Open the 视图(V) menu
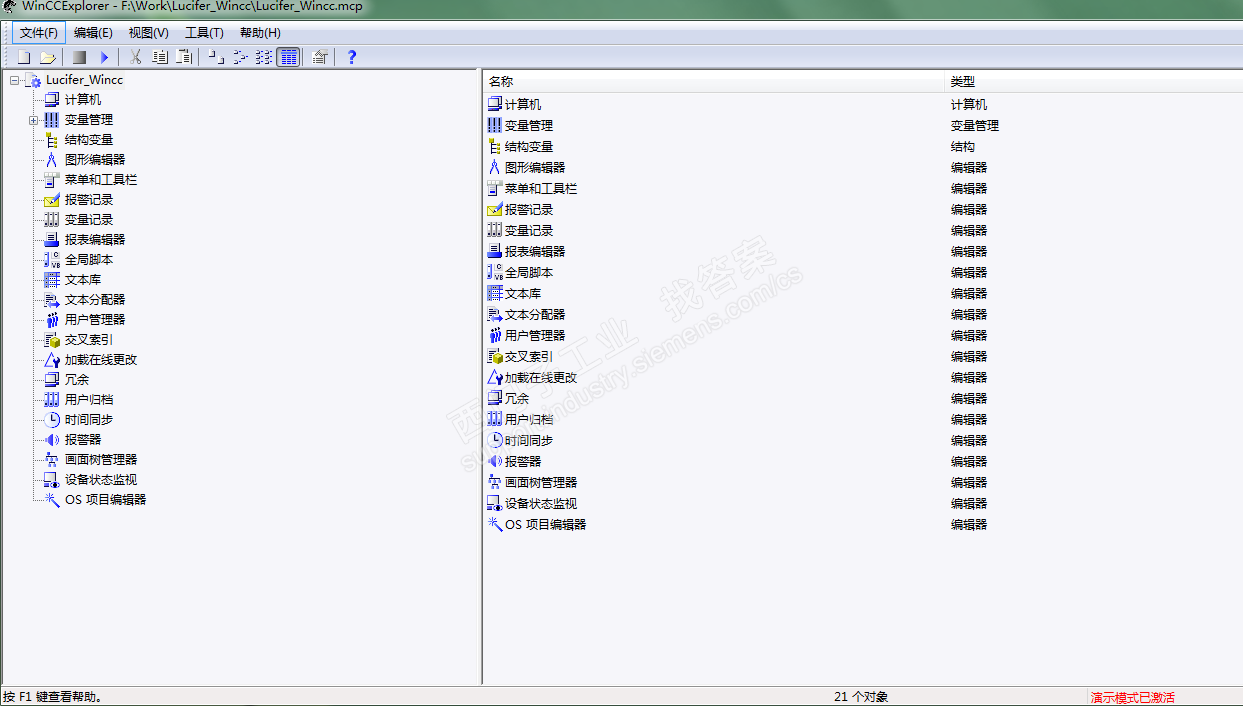 (x=148, y=33)
